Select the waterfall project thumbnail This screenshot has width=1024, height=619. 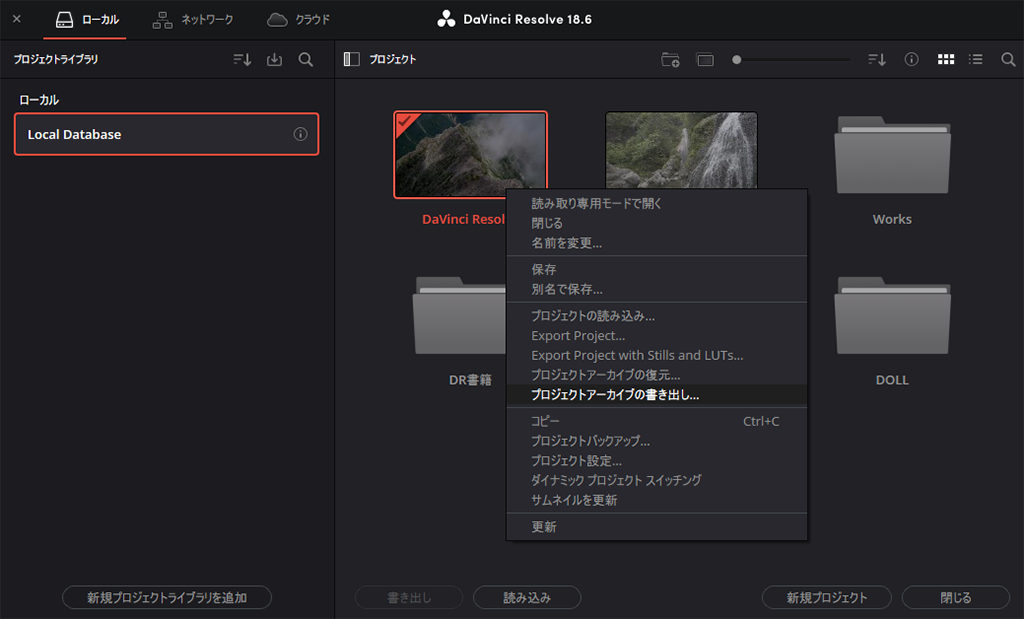681,150
